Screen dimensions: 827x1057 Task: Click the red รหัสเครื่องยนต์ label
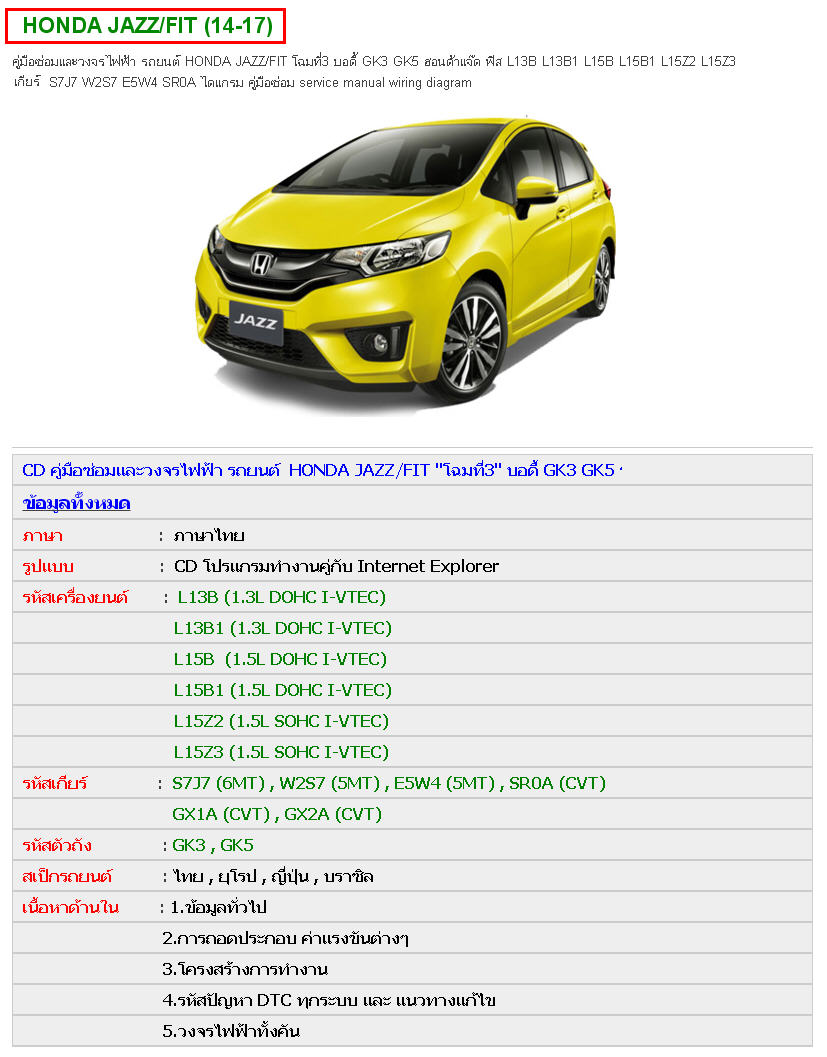tap(75, 597)
